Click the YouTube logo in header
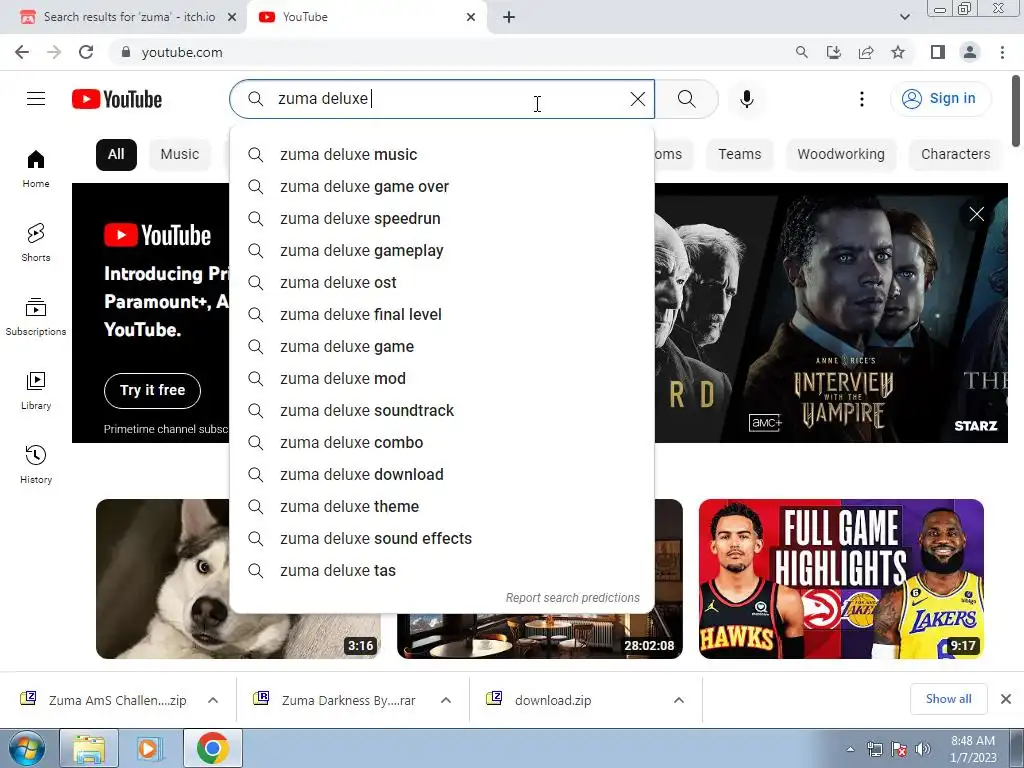 pos(117,99)
